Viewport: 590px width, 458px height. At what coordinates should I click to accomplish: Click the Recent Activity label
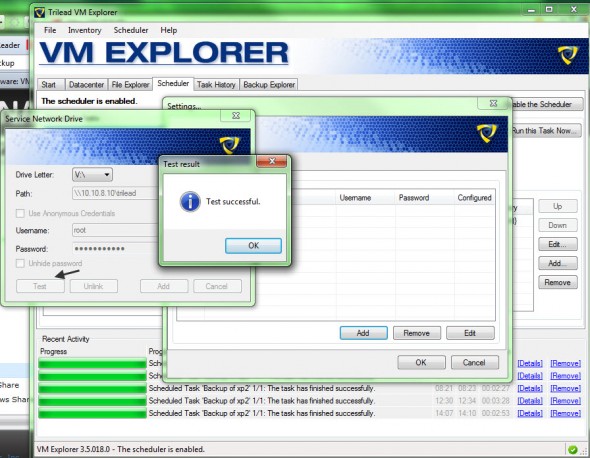(66, 339)
